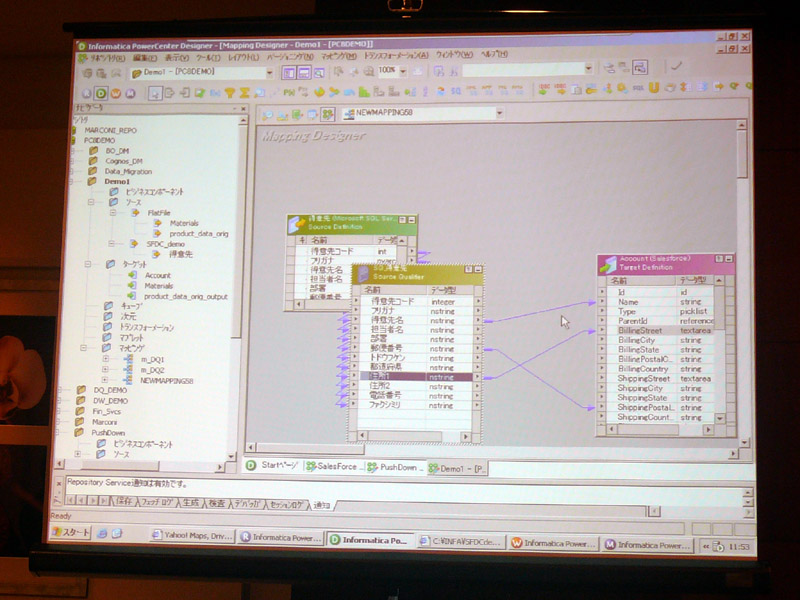Click the Navigator panel close X button
The height and width of the screenshot is (600, 800).
point(243,109)
